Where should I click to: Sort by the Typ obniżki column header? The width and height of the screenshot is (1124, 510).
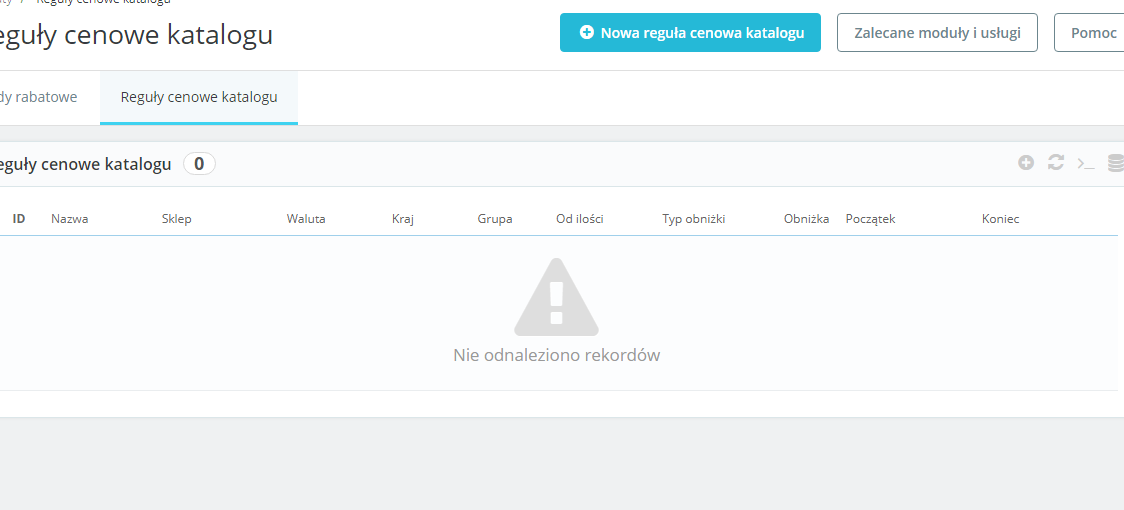point(694,219)
